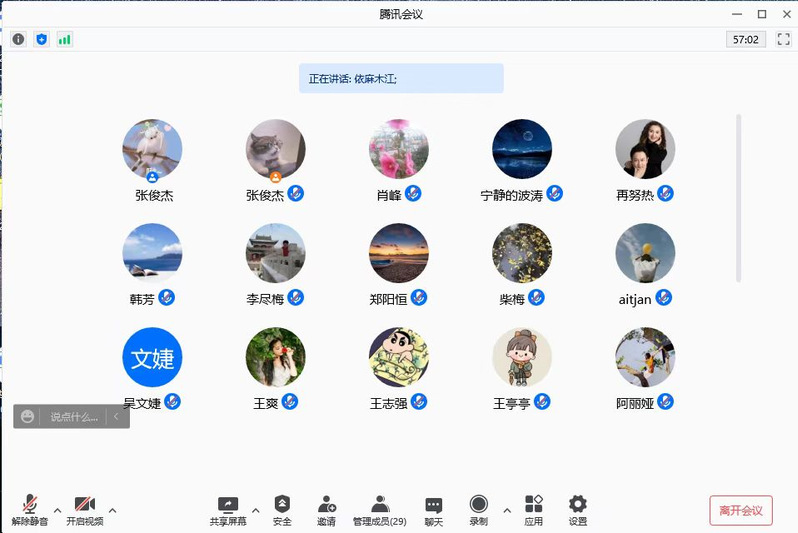This screenshot has height=533, width=798.
Task: Click the orange host badge on second 张俊杰
Action: (275, 177)
